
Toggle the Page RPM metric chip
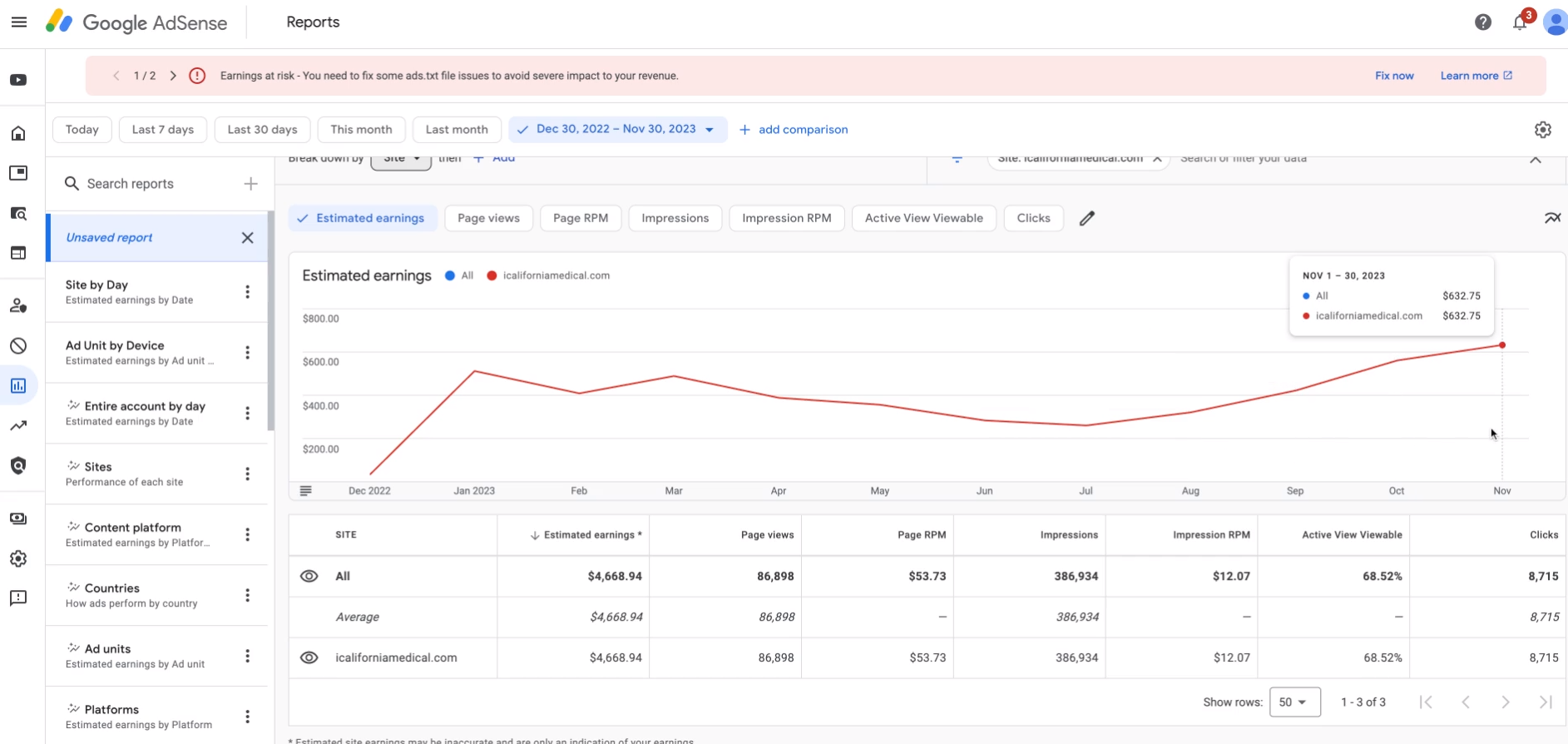point(581,218)
